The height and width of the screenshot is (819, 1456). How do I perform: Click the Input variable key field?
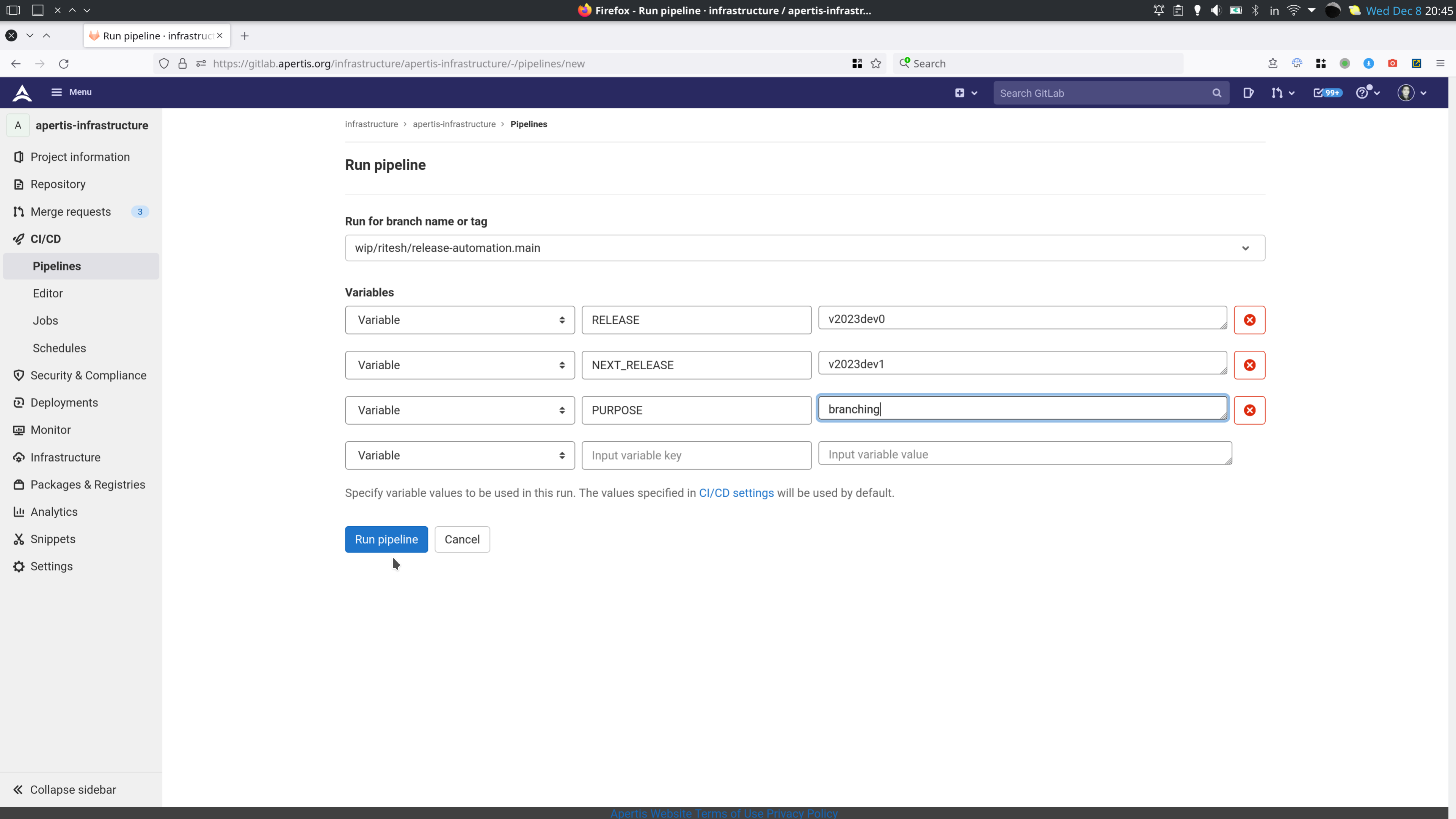coord(696,455)
